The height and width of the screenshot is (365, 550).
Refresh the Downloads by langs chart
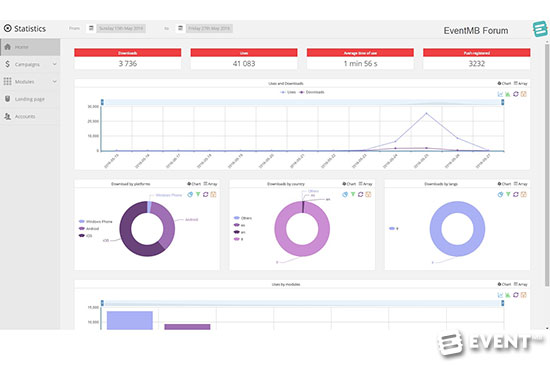(516, 194)
